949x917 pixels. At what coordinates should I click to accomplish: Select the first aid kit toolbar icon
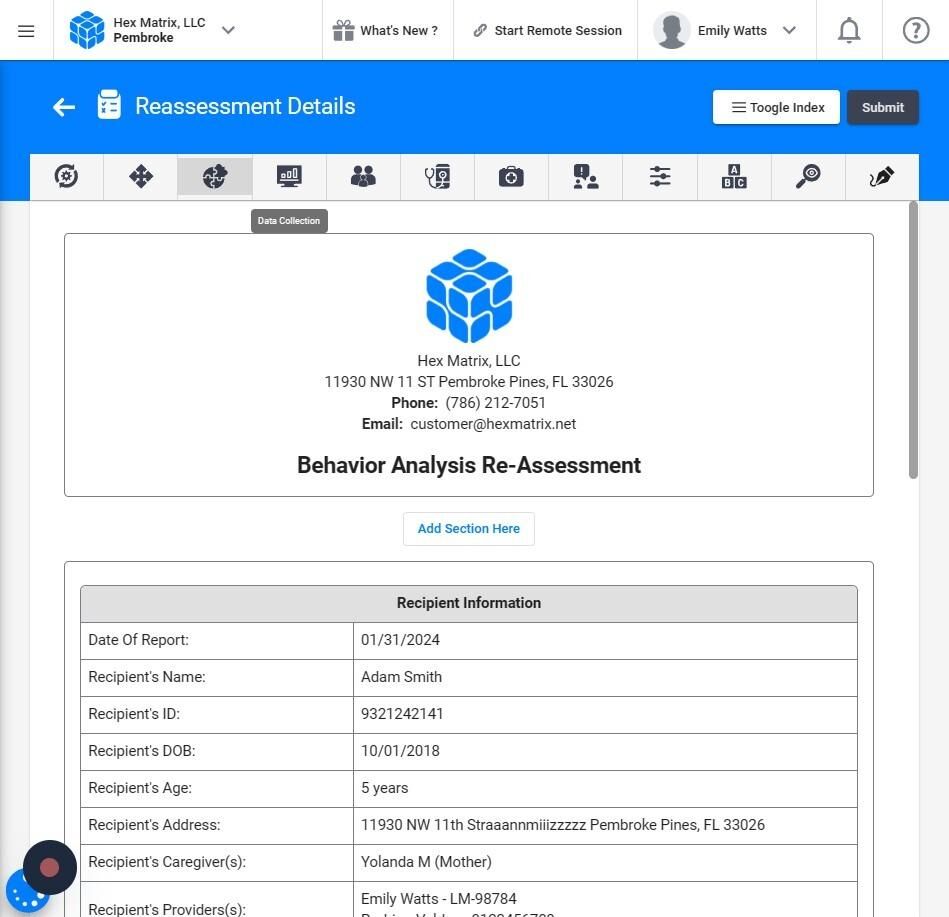(511, 176)
